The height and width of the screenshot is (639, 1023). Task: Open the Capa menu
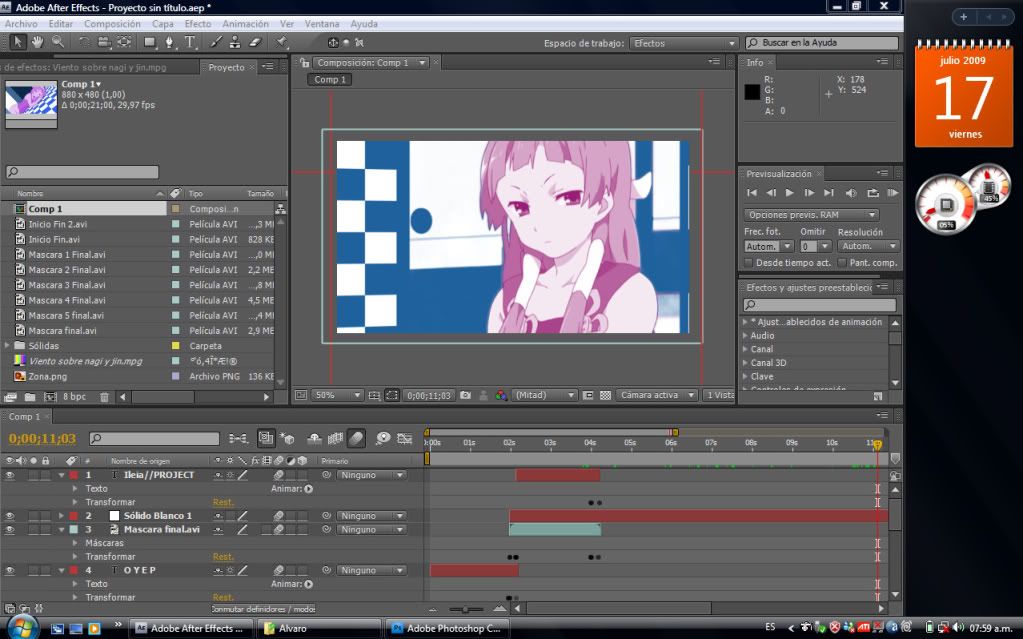click(x=162, y=24)
